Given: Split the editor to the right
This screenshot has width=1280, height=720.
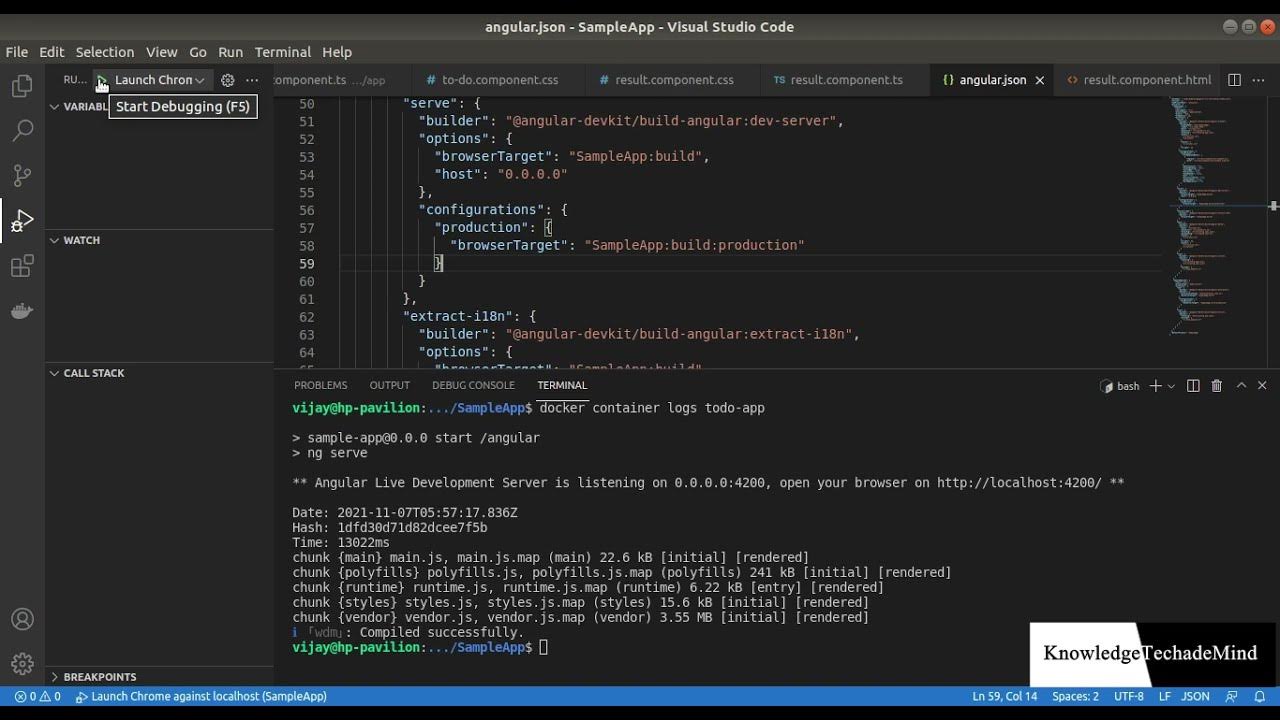Looking at the screenshot, I should pos(1234,80).
